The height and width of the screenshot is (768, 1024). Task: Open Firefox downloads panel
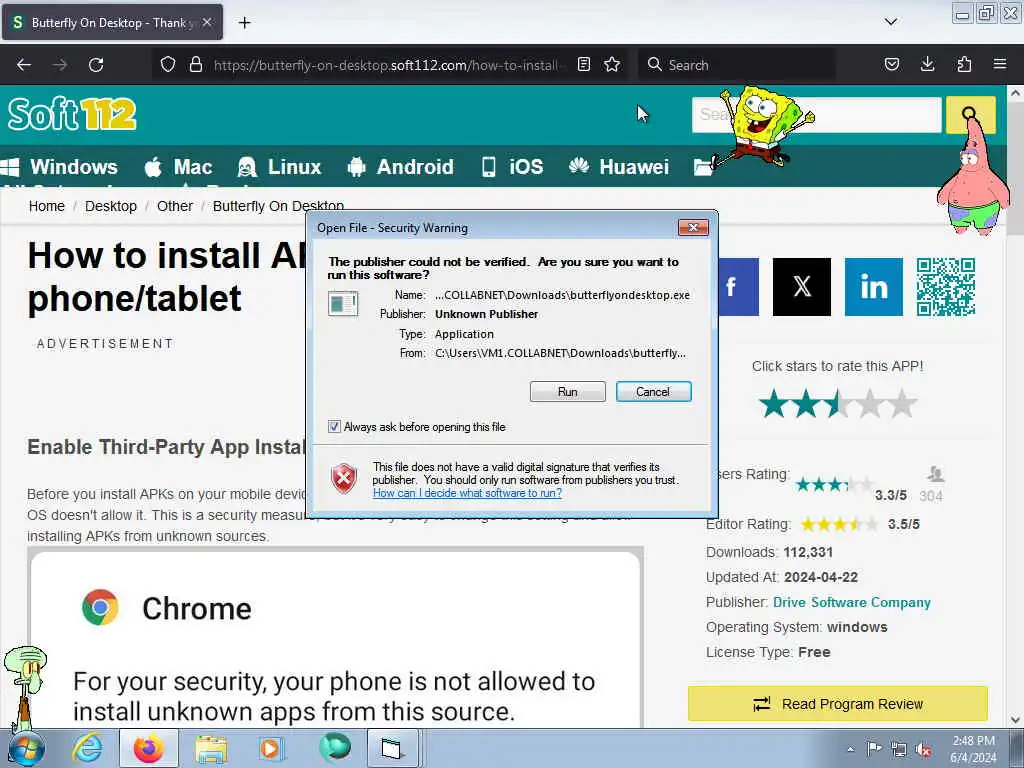click(x=927, y=65)
